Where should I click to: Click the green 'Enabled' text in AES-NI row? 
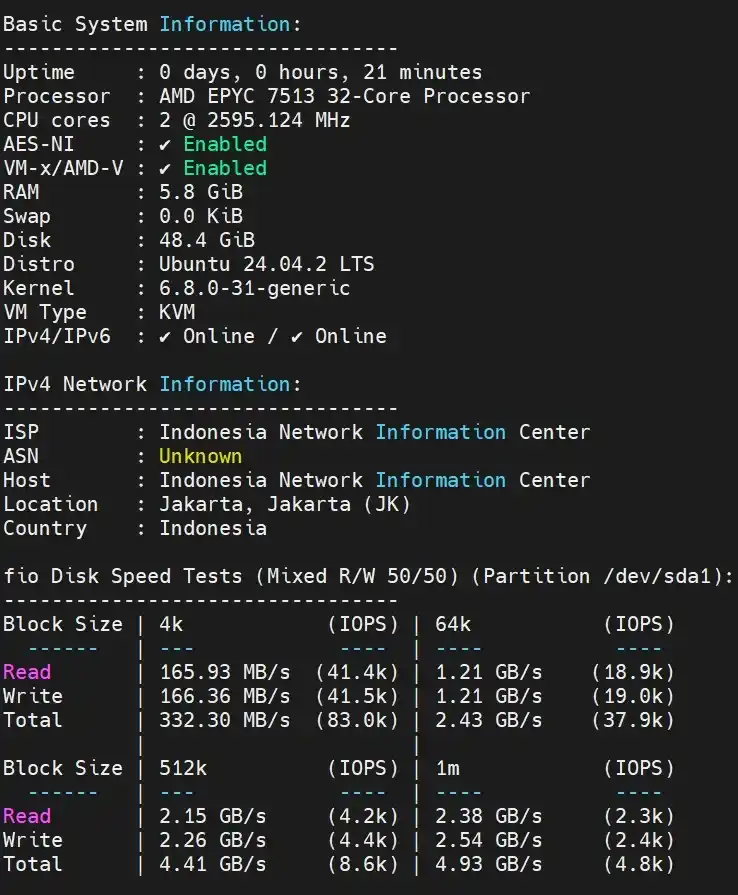tap(225, 144)
